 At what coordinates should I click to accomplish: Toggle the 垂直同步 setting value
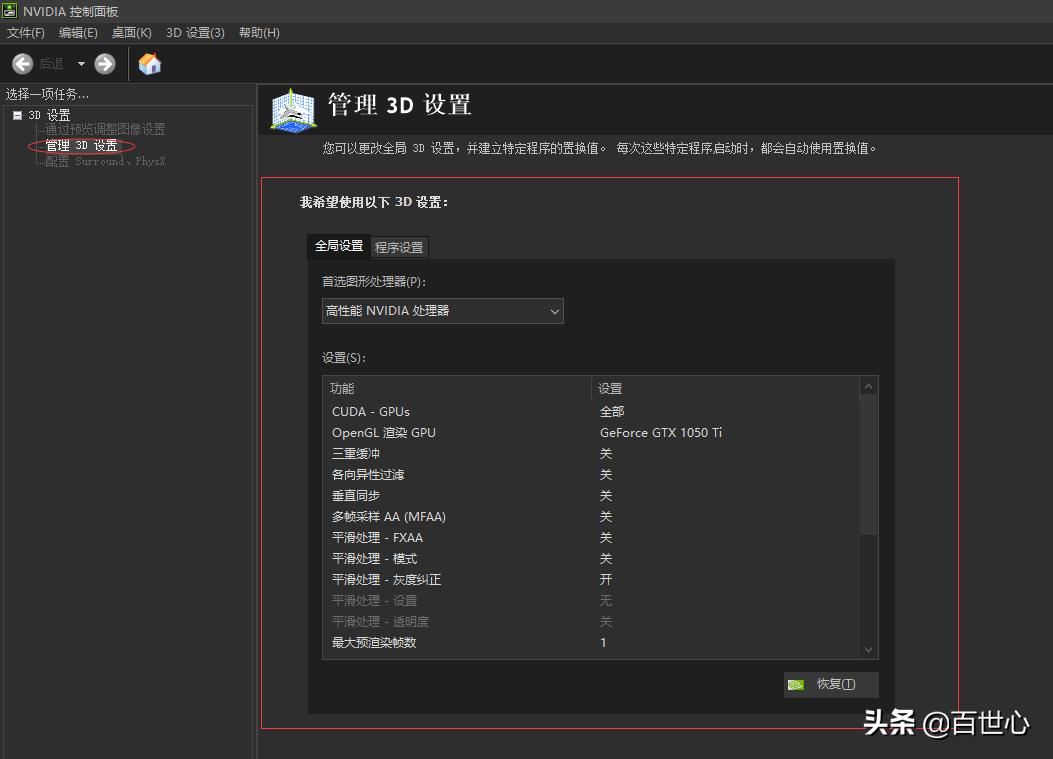tap(606, 495)
